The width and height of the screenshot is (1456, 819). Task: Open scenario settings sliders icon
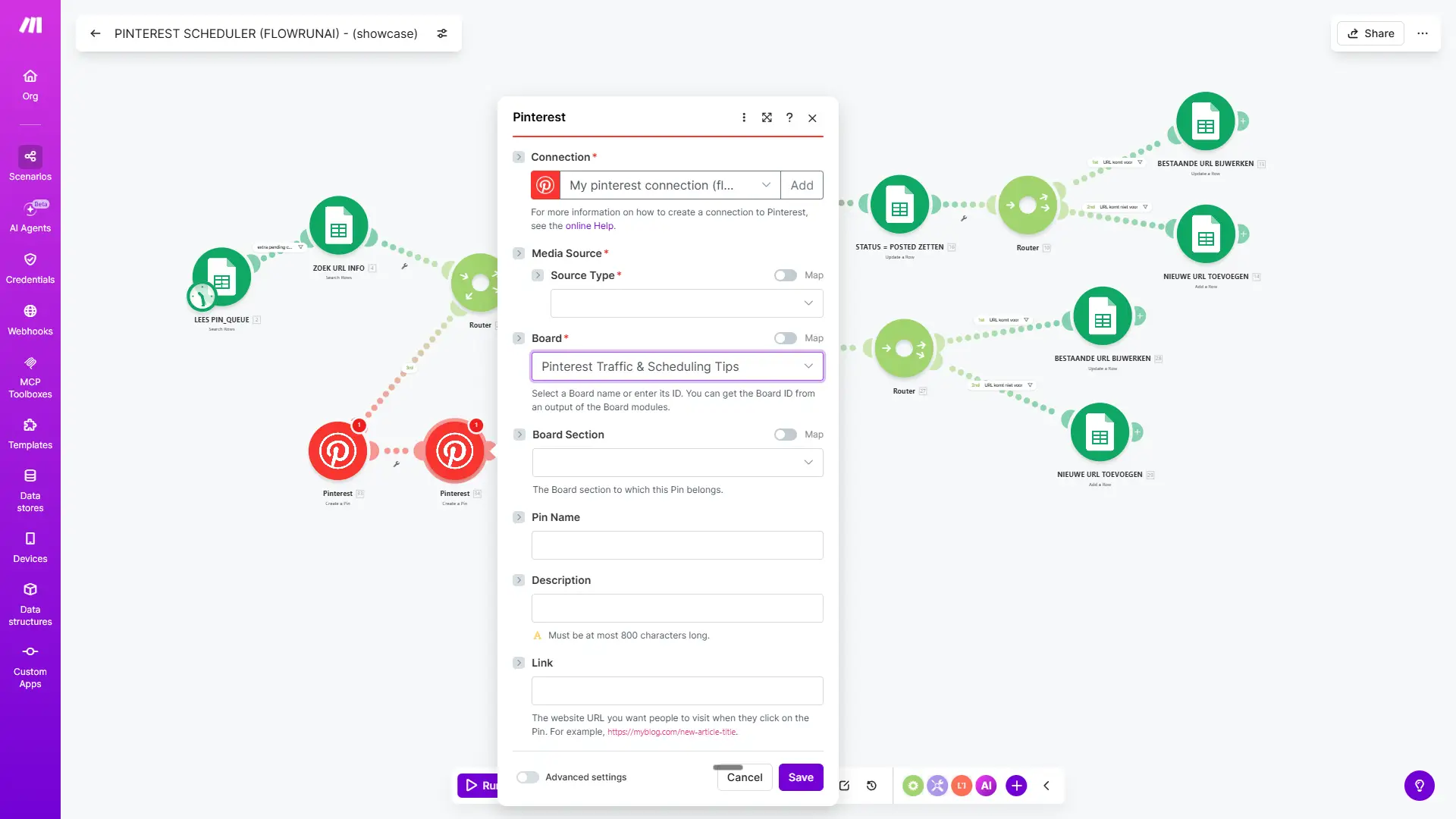[442, 33]
